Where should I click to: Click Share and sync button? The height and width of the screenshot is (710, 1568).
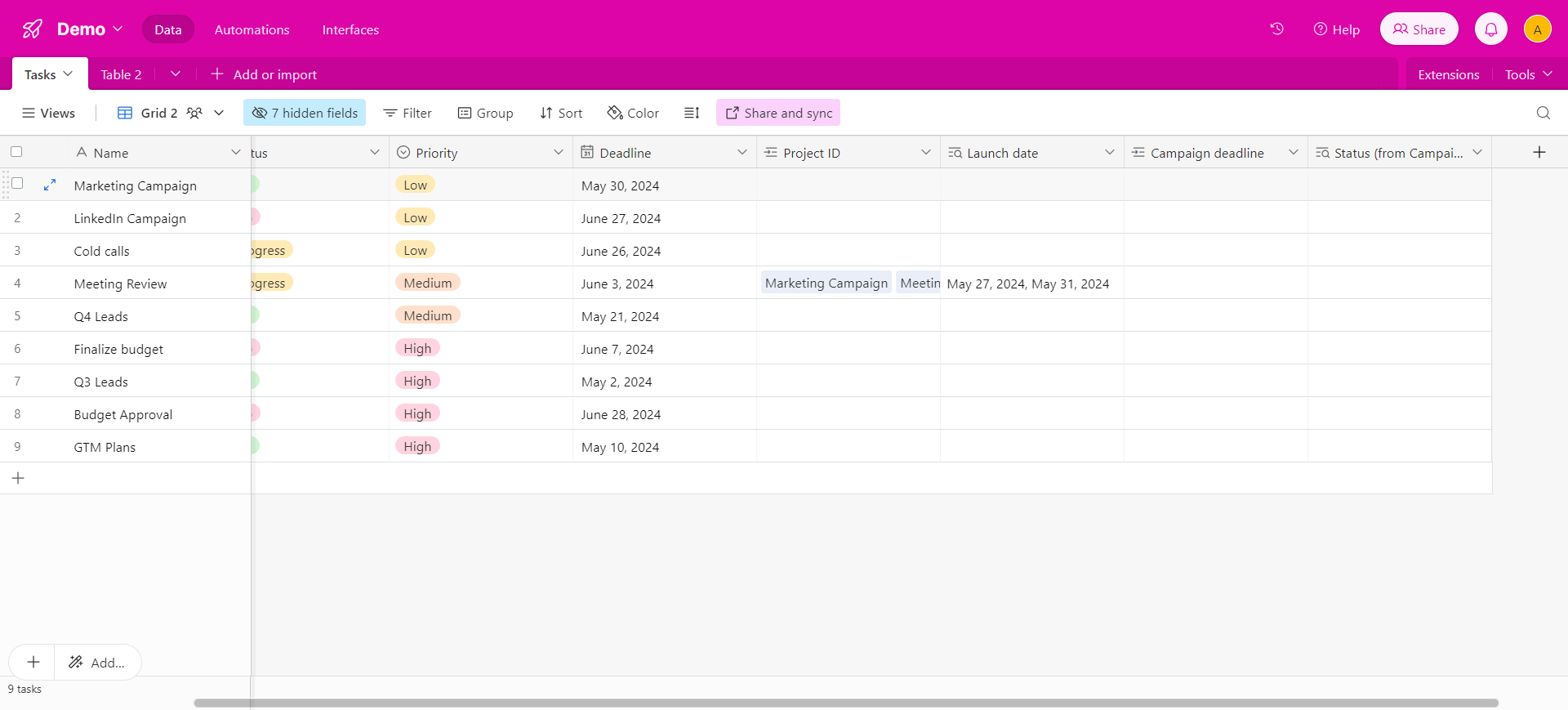coord(778,113)
